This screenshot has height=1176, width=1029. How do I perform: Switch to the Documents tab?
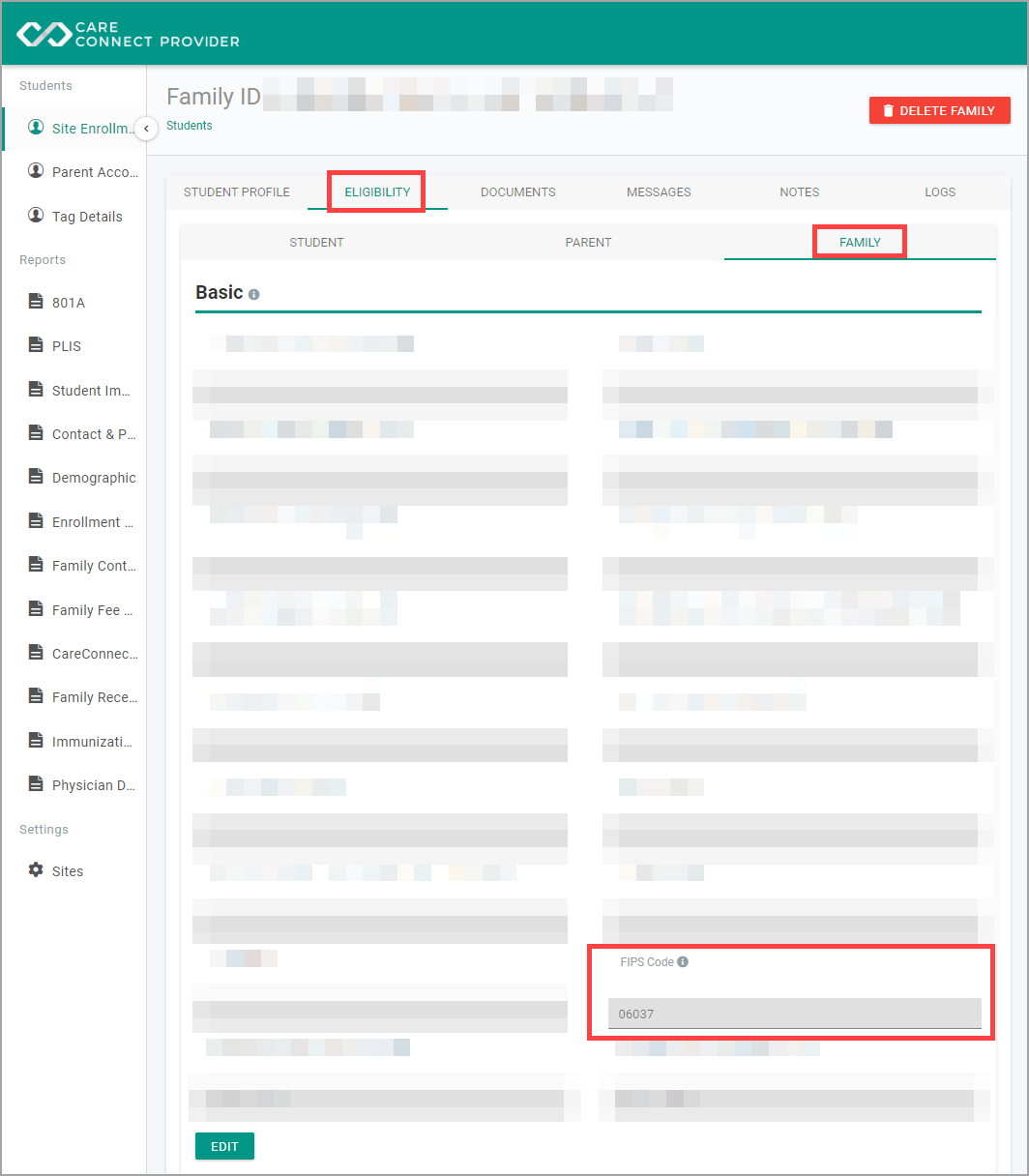click(517, 191)
